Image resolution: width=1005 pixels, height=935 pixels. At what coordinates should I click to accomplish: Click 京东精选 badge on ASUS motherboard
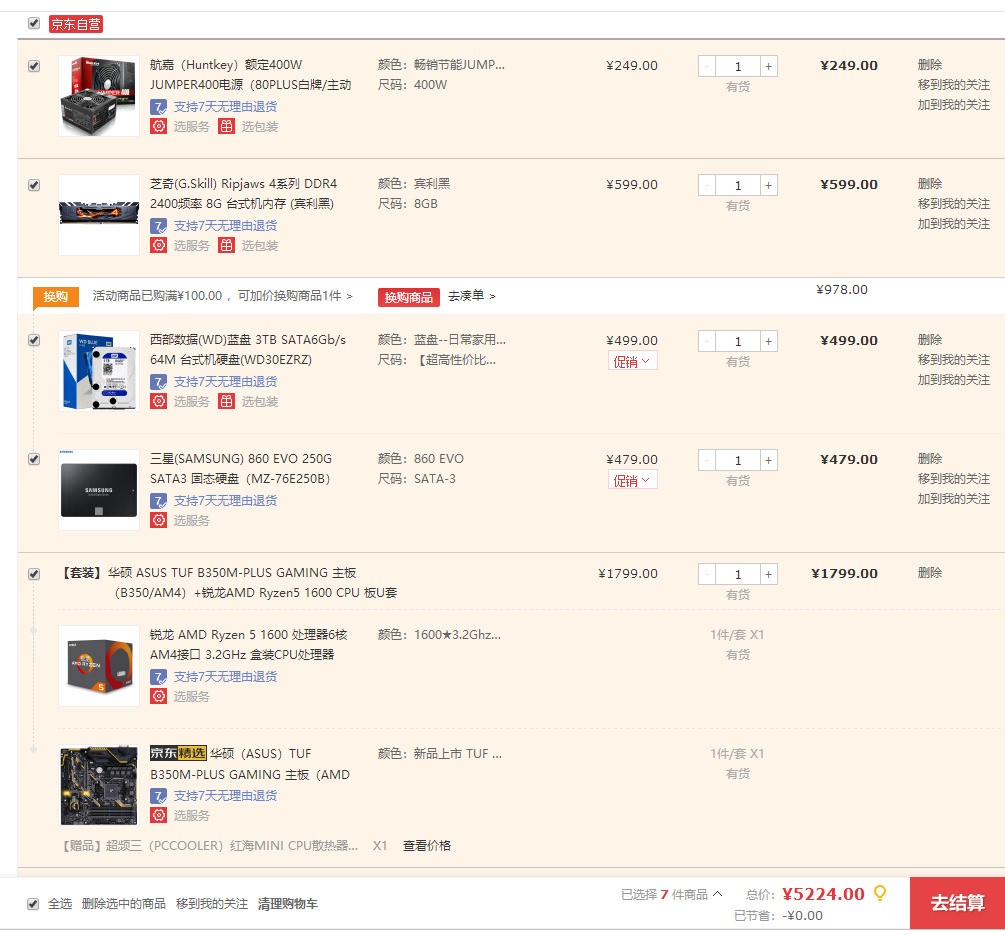tap(178, 753)
